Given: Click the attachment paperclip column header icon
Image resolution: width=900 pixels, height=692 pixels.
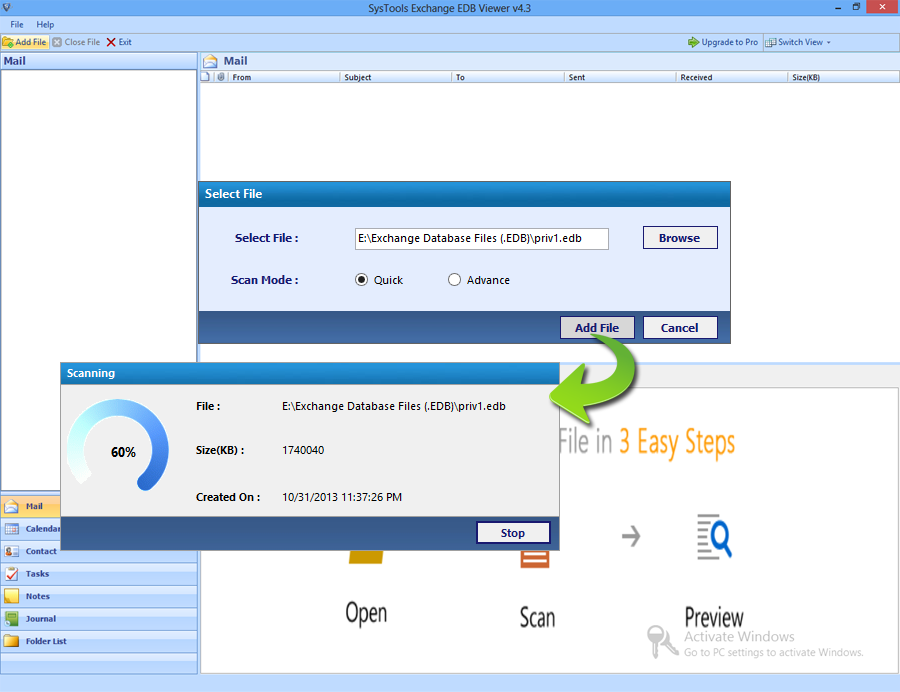Looking at the screenshot, I should coord(221,77).
